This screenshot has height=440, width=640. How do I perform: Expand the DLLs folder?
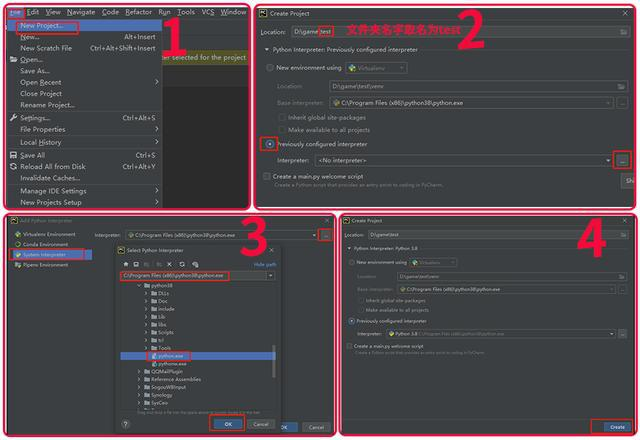pos(146,293)
